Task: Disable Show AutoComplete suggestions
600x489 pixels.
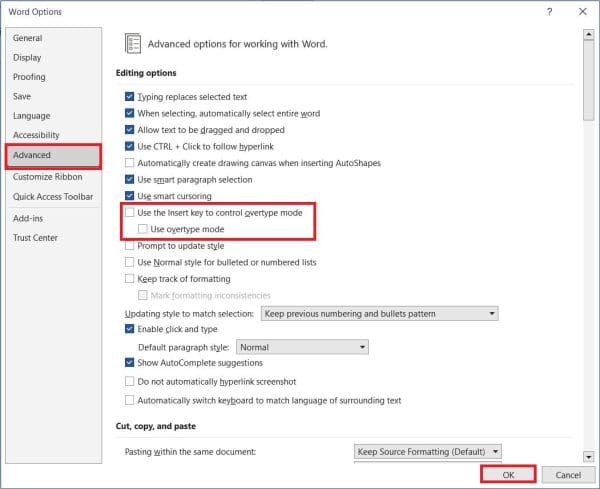Action: 130,363
